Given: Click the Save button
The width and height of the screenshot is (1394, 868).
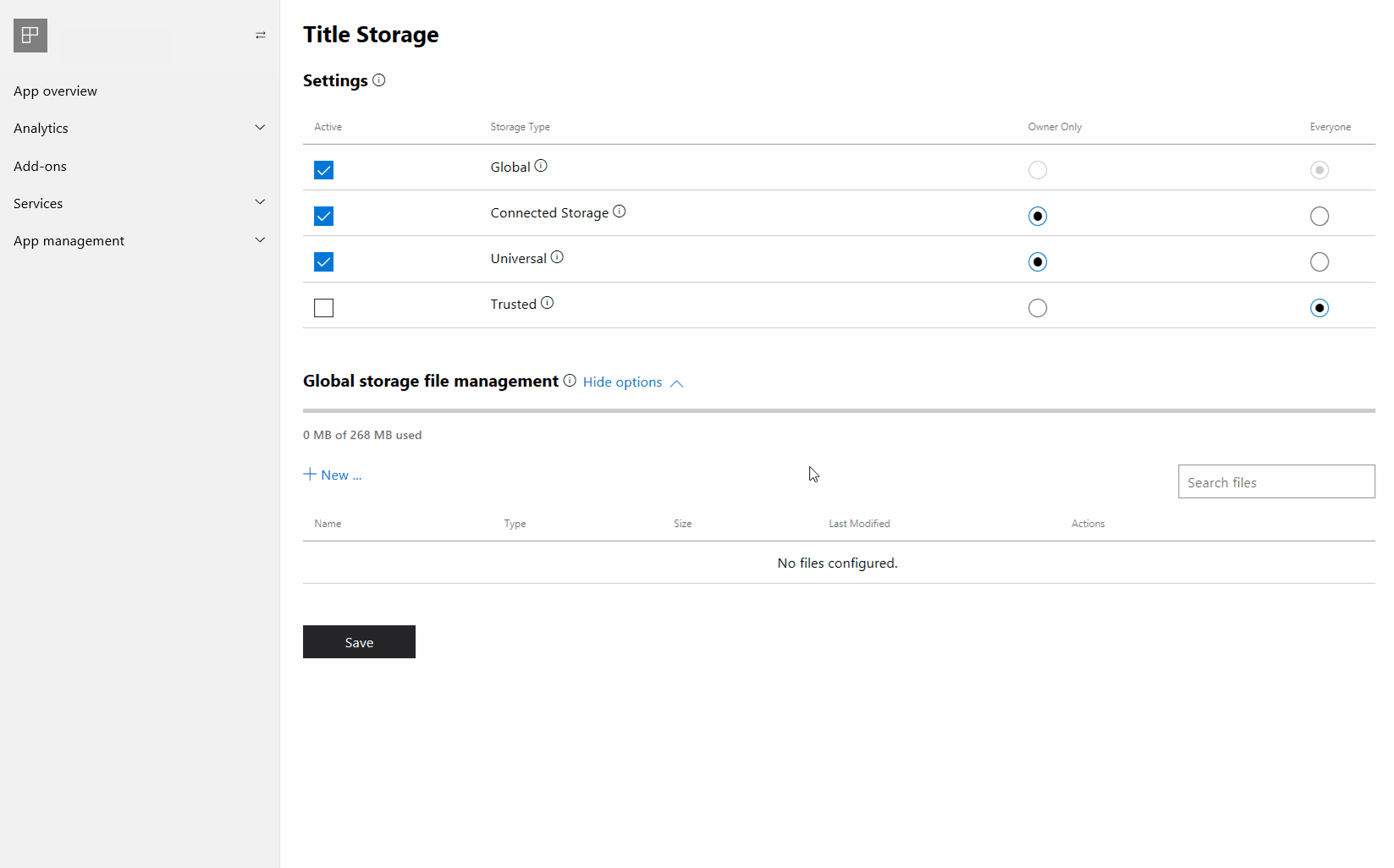Looking at the screenshot, I should (359, 642).
